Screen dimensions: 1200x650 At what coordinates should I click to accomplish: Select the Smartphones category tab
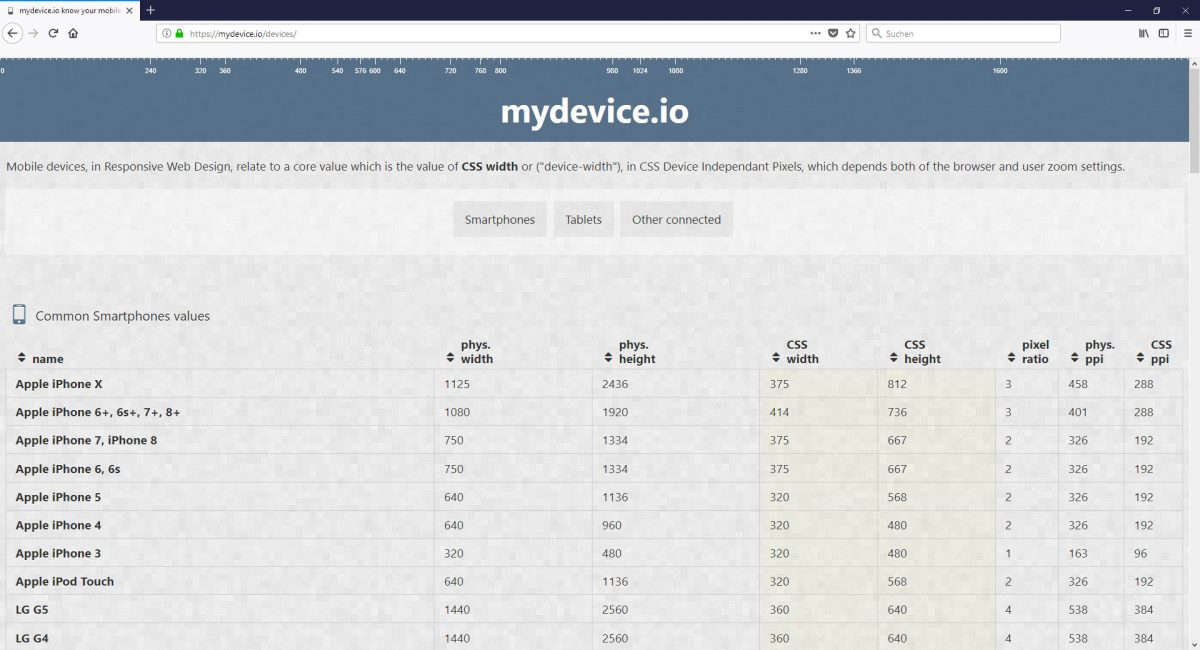(499, 220)
